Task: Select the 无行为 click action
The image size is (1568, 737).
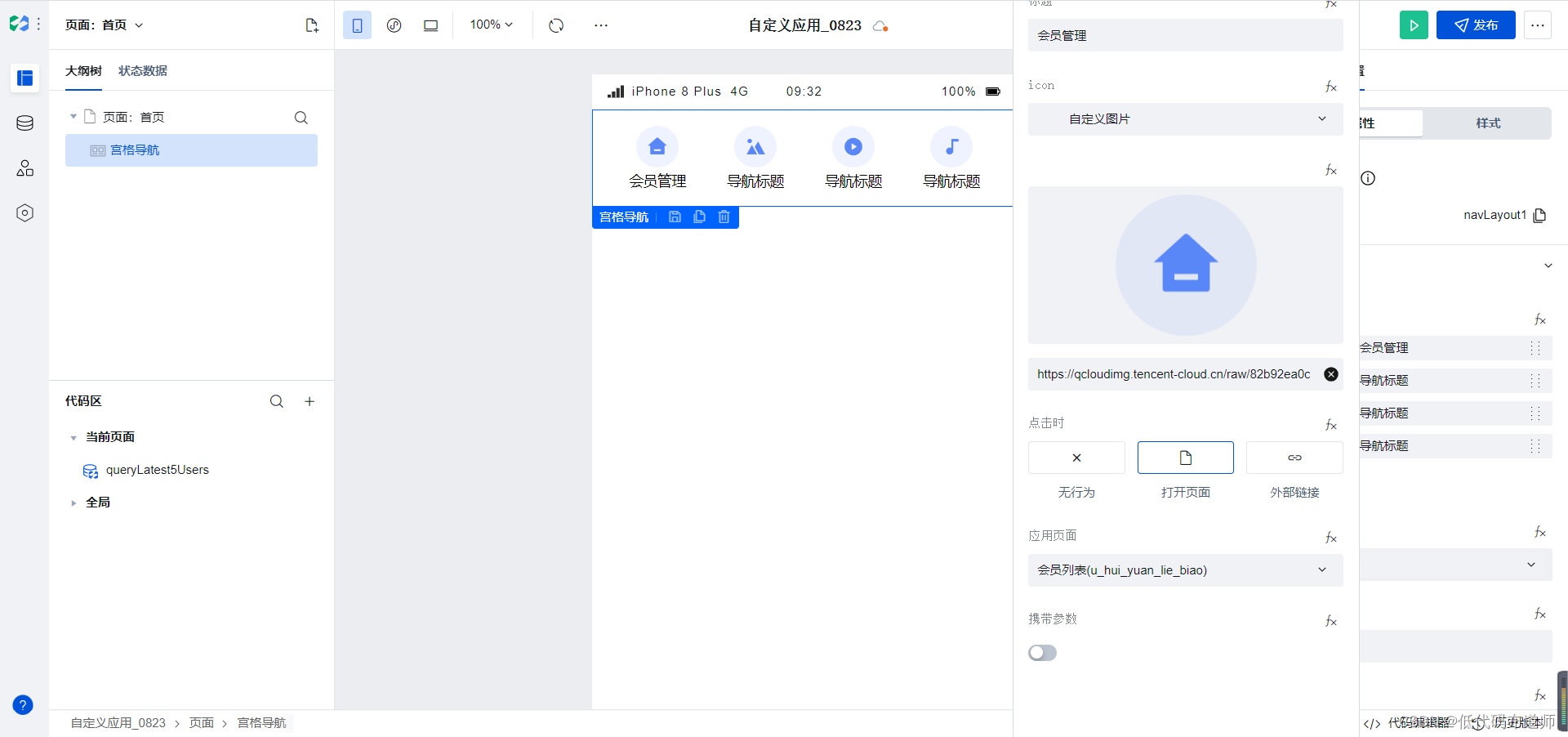Action: coord(1076,458)
